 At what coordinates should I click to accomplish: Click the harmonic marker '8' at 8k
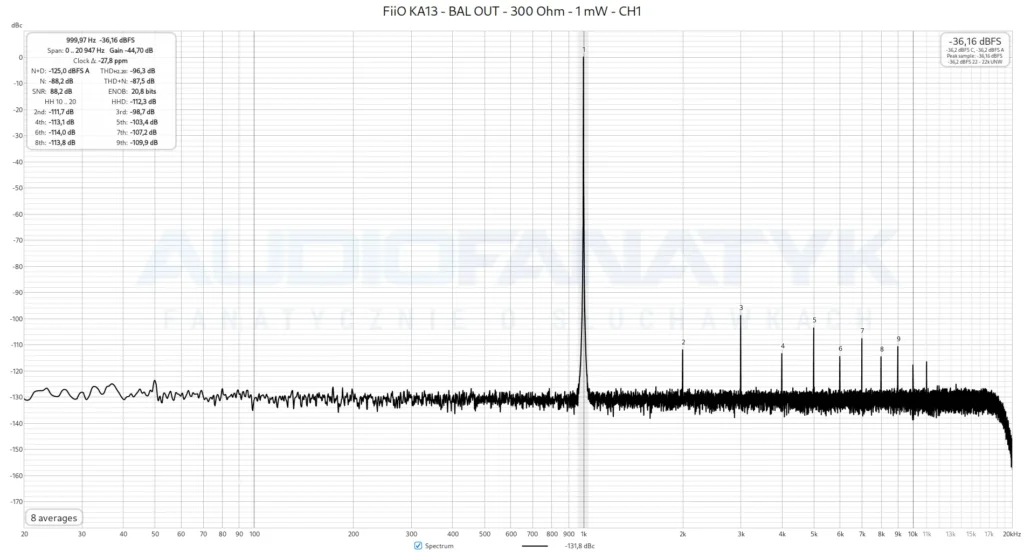pyautogui.click(x=882, y=349)
